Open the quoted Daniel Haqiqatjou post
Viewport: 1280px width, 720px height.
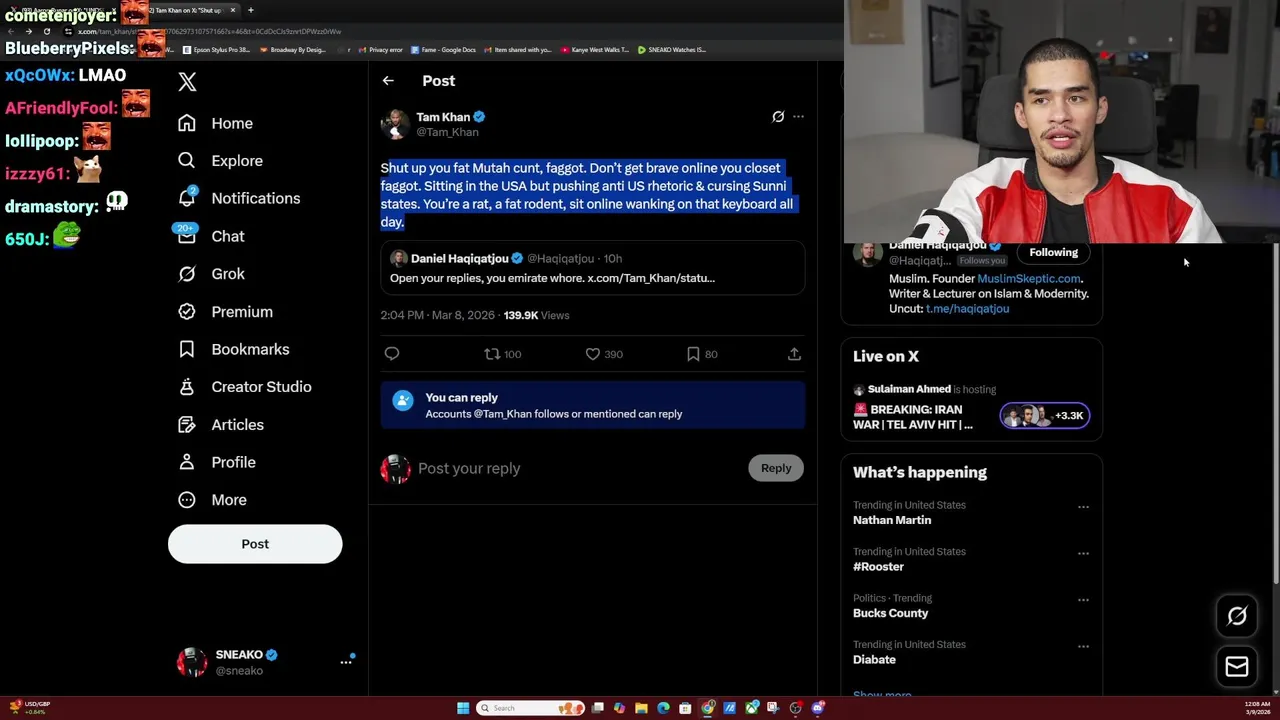tap(592, 268)
